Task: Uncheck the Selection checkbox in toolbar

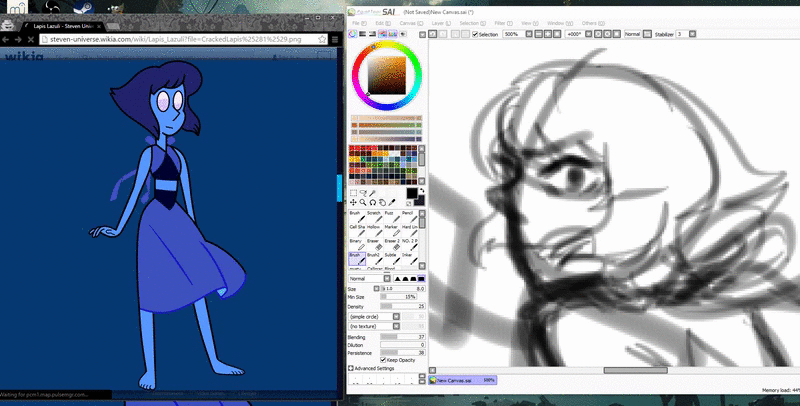Action: click(475, 34)
